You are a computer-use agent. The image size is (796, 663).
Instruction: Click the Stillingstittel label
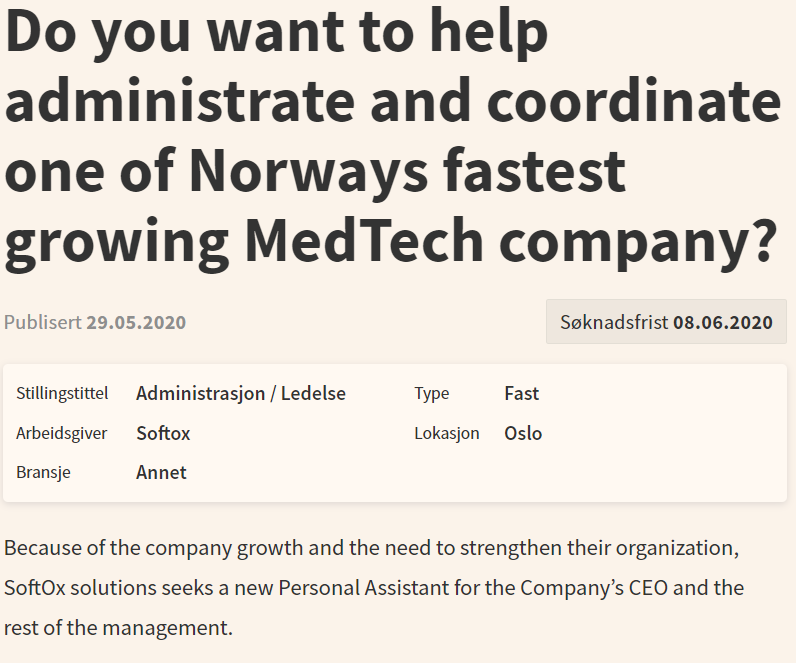click(x=62, y=393)
